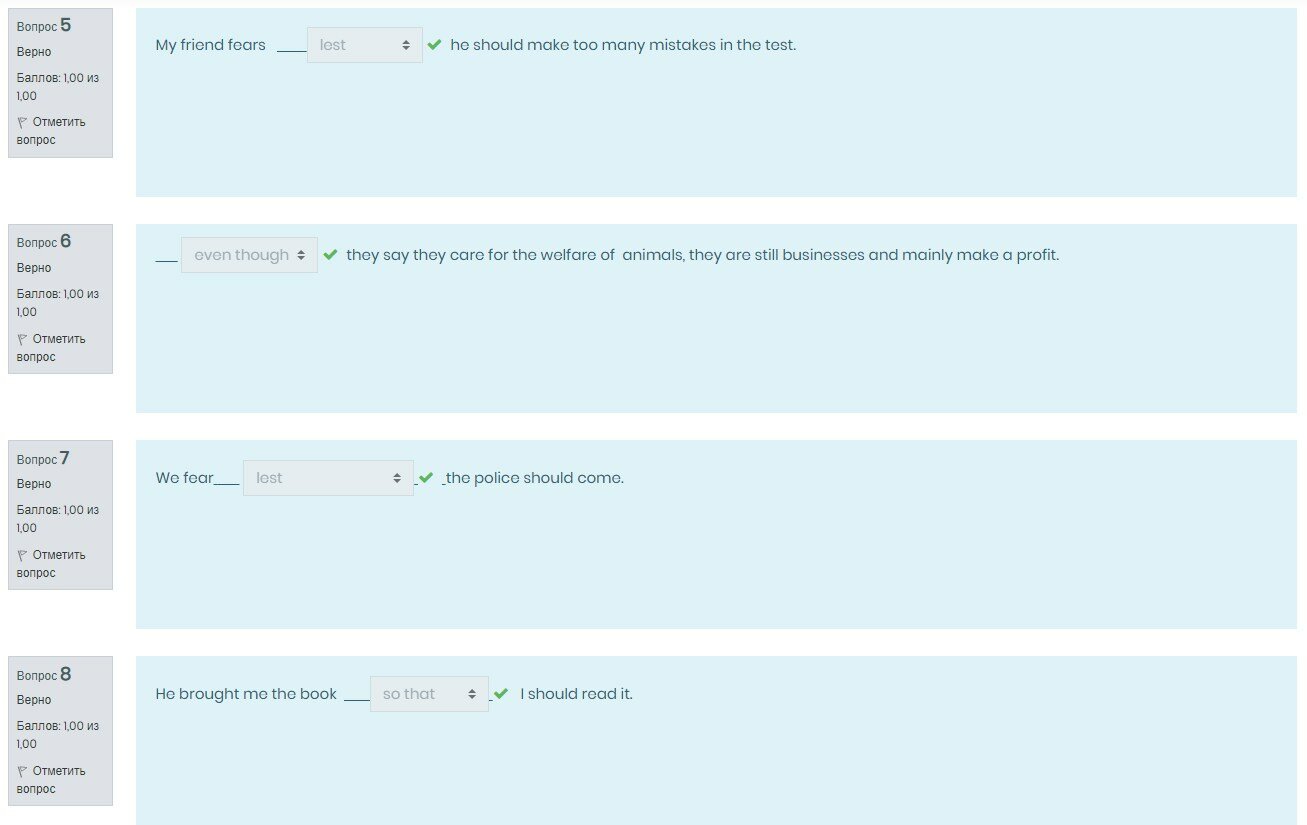Click the flag icon for question 5
The width and height of the screenshot is (1307, 825).
tap(22, 122)
